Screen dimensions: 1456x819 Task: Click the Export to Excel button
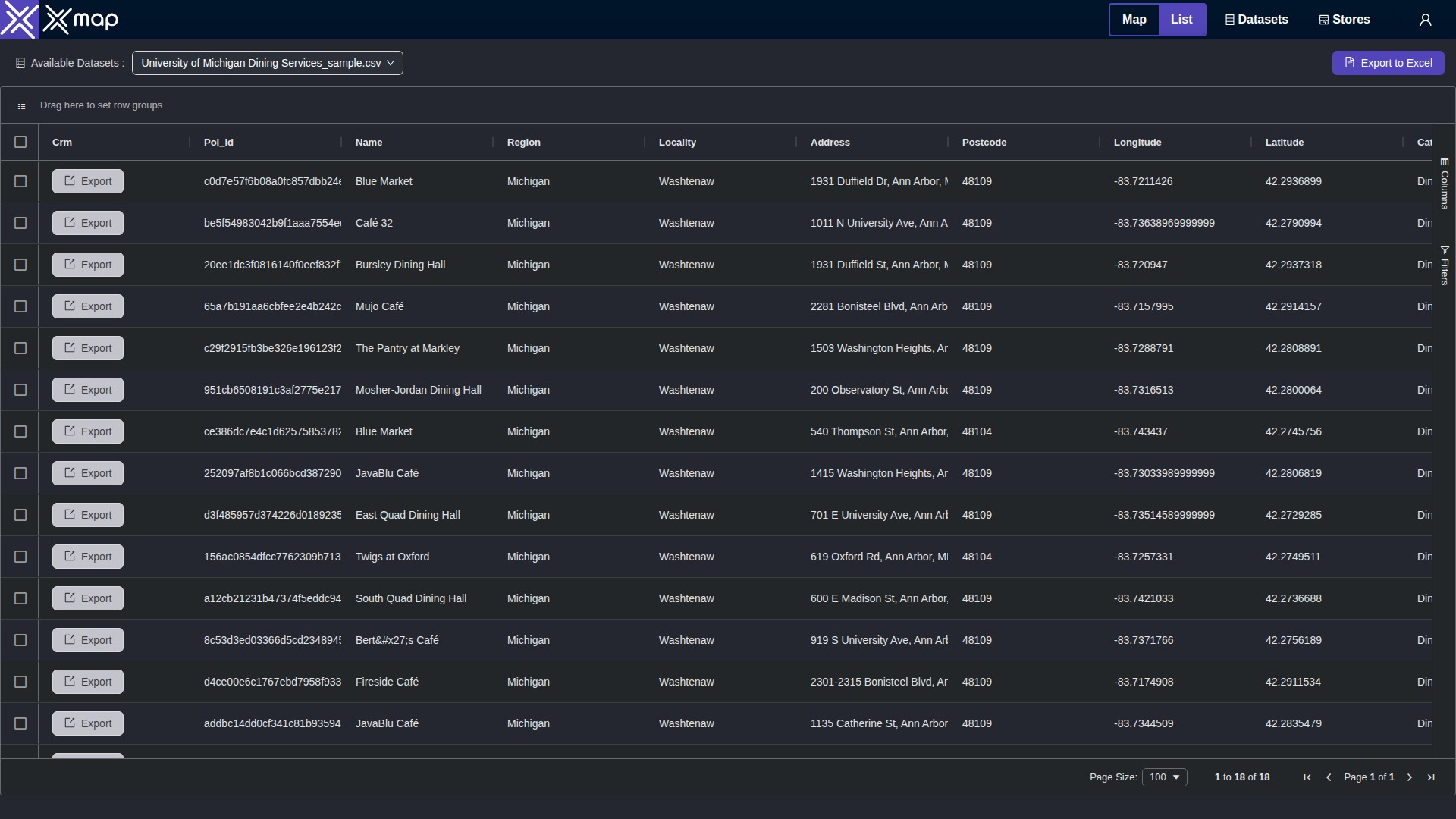1388,63
